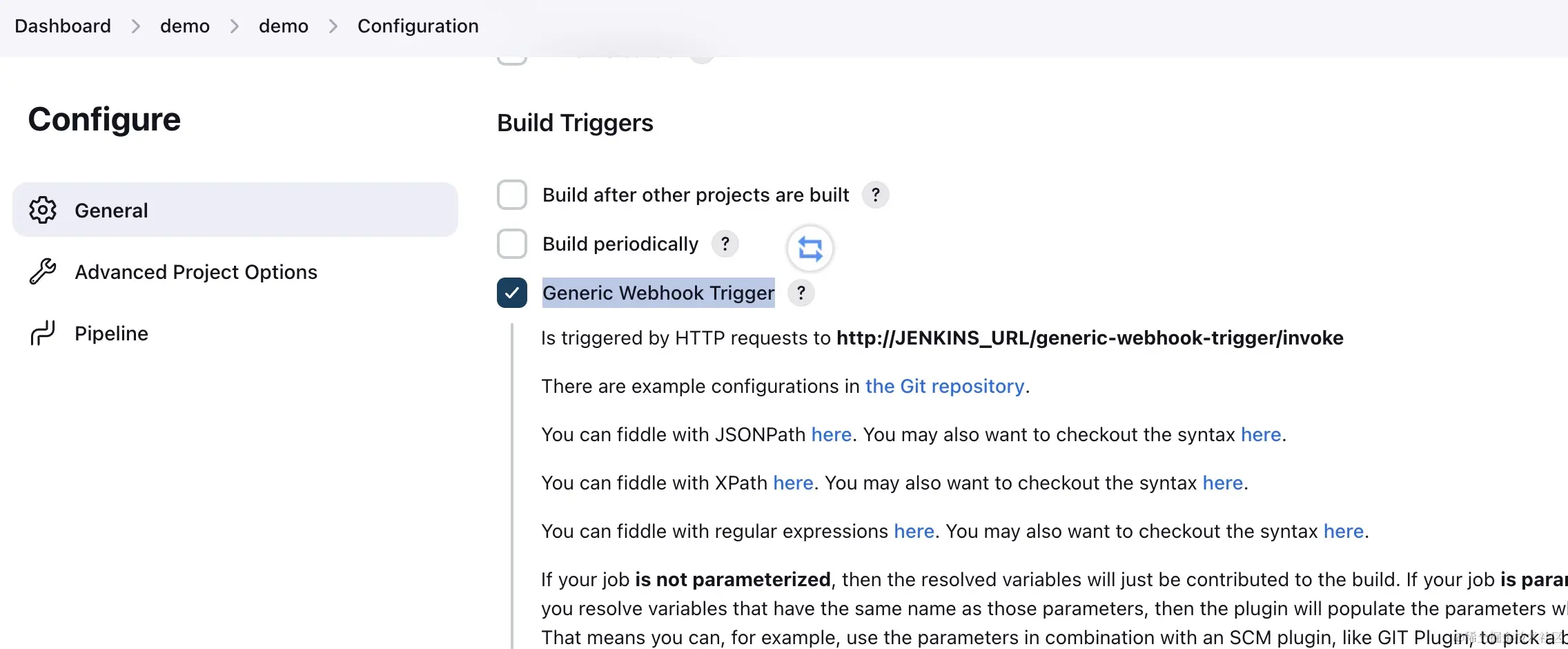Click the Configuration breadcrumb item
The image size is (1568, 649).
pyautogui.click(x=418, y=26)
